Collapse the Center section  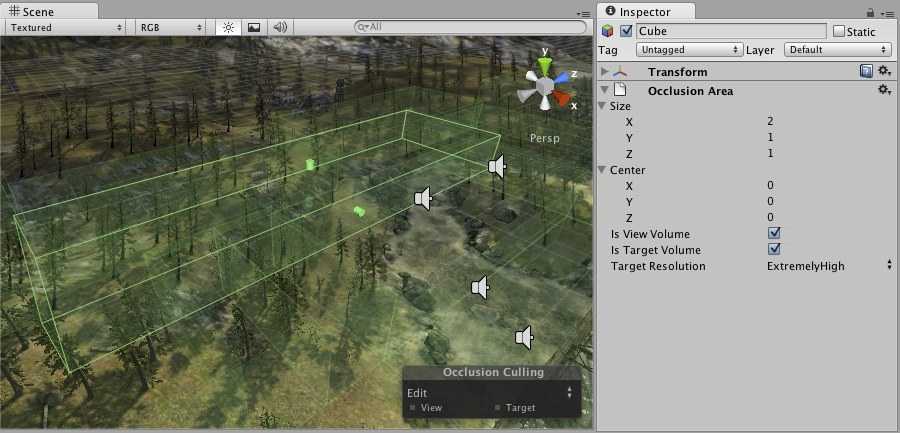pos(602,170)
